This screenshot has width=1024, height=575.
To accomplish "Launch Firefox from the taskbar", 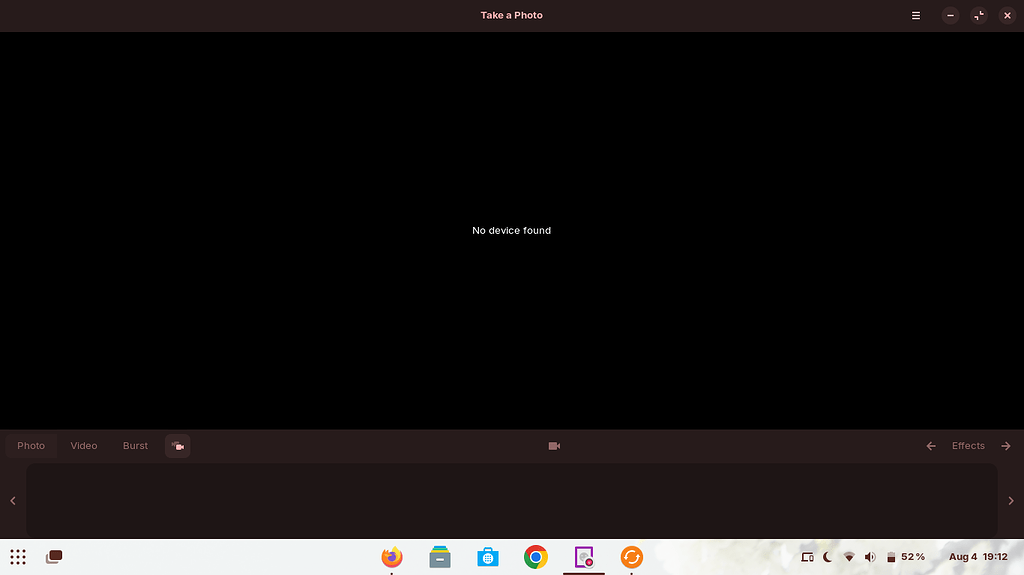I will [392, 557].
